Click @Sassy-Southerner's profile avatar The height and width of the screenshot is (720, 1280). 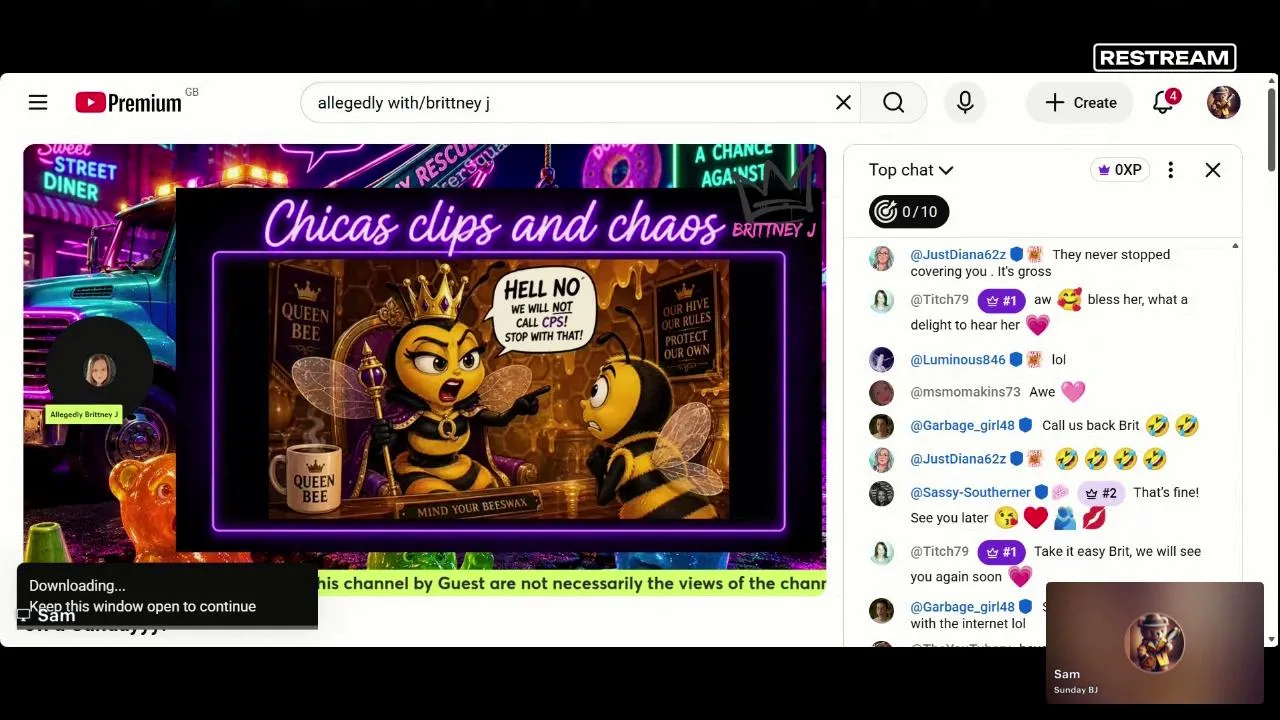(x=881, y=494)
